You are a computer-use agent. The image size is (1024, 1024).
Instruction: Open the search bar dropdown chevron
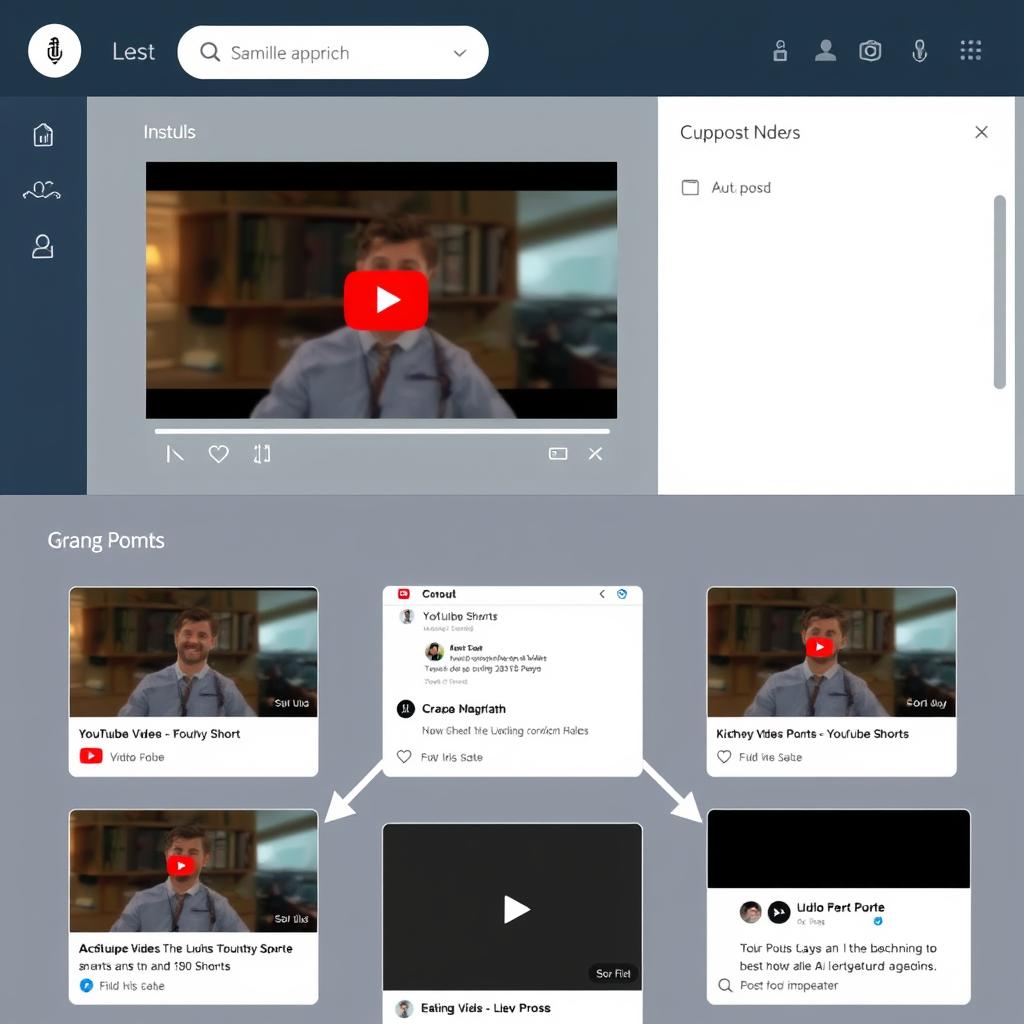pyautogui.click(x=458, y=51)
